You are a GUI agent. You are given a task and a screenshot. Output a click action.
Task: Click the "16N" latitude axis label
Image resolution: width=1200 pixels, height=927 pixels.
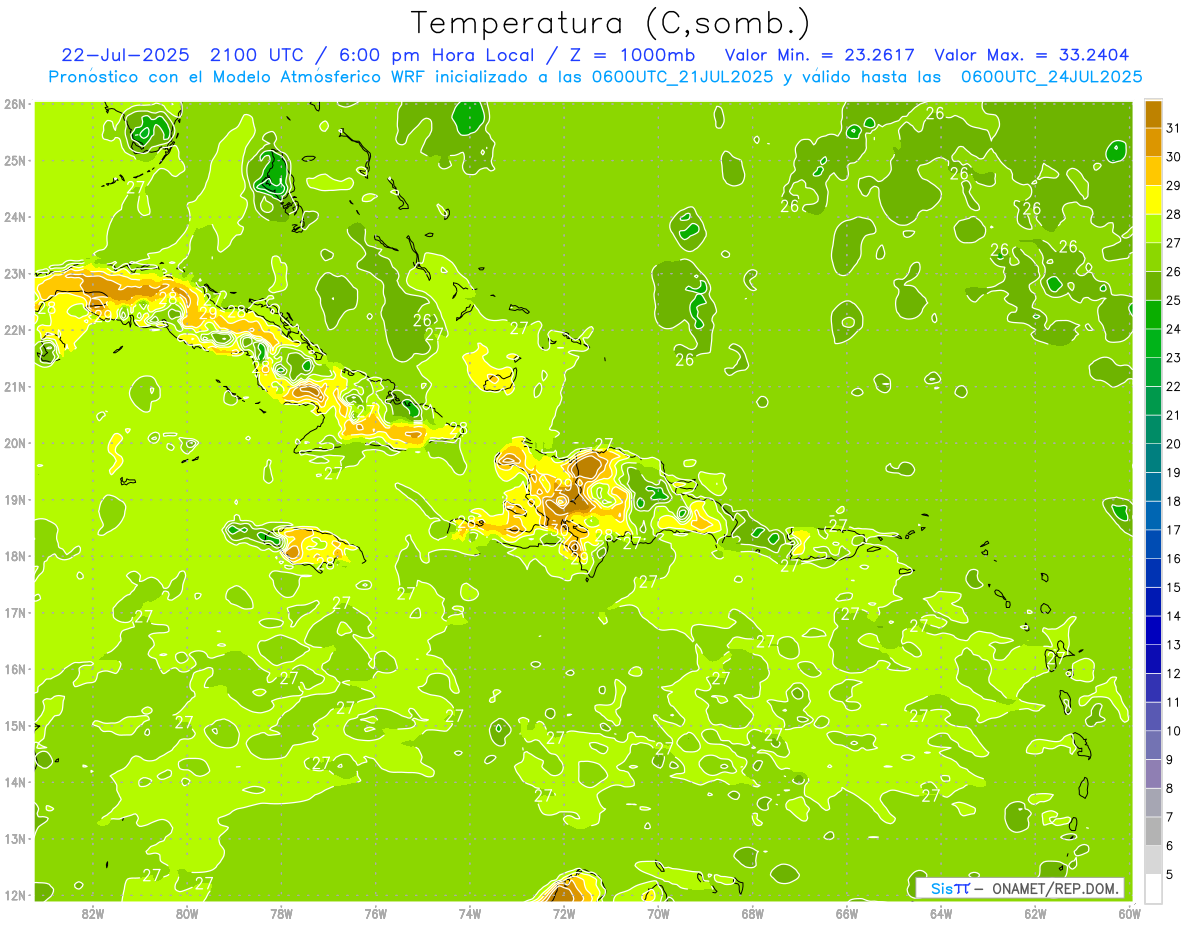[x=15, y=669]
